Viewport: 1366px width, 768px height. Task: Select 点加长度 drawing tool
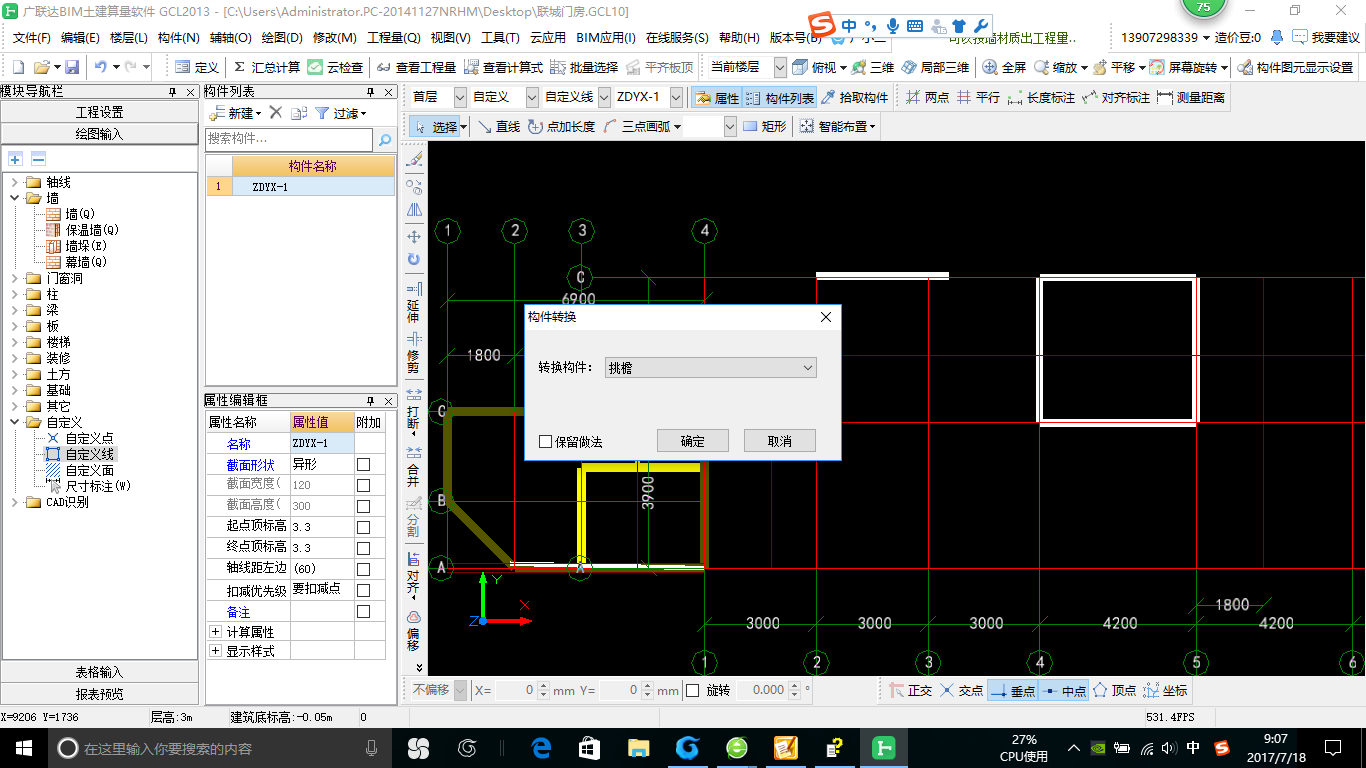click(561, 127)
